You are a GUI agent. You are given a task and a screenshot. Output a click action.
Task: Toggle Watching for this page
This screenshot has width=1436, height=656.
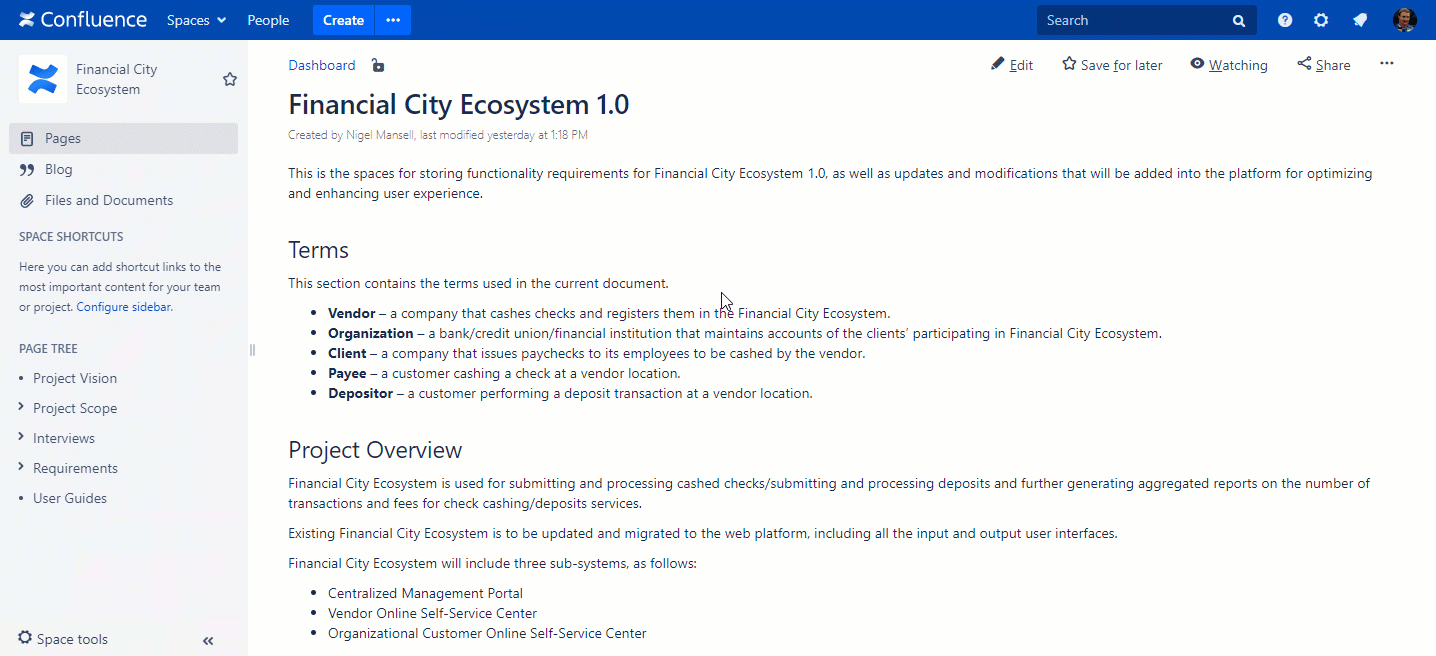pos(1229,65)
